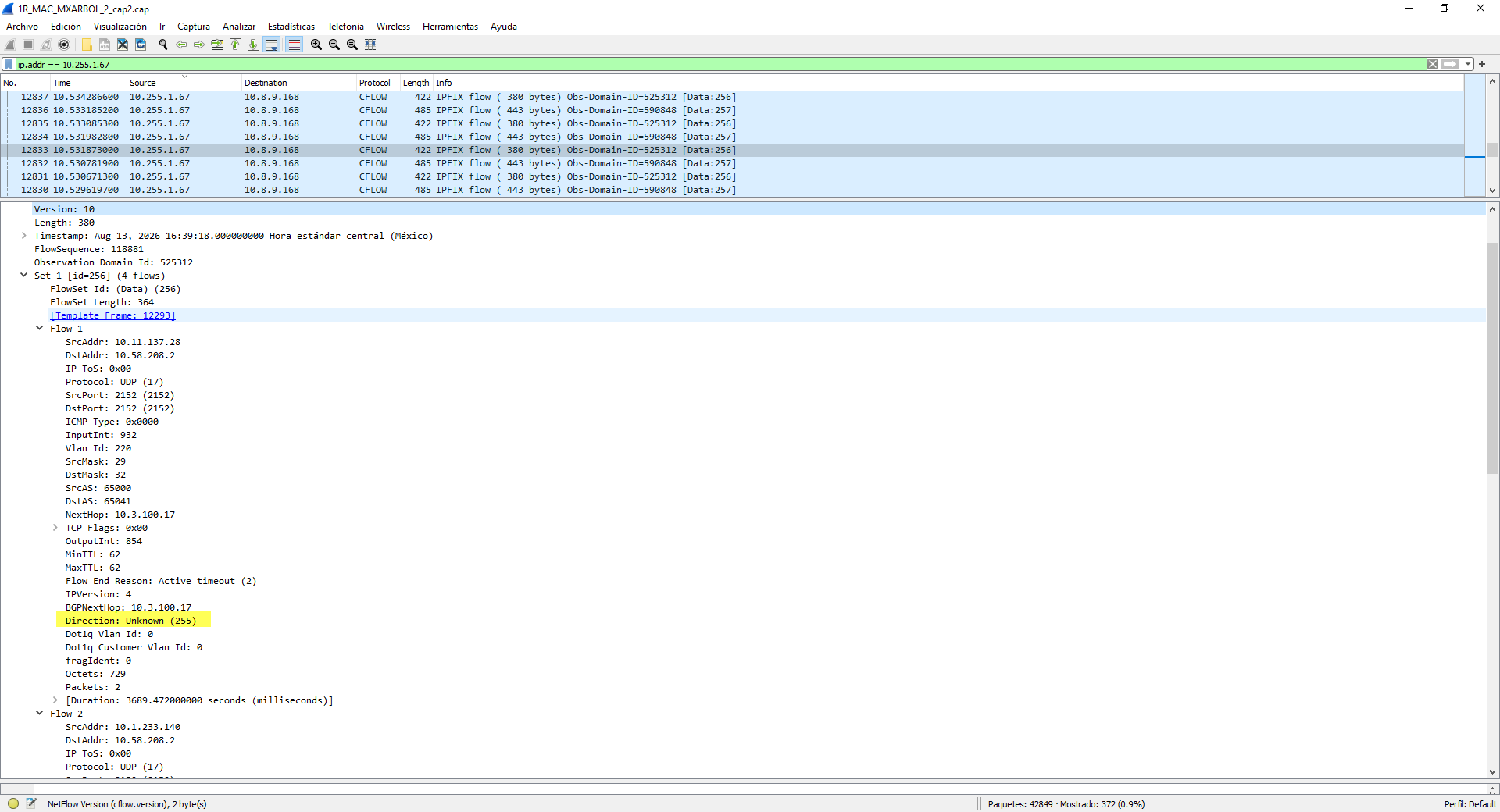Collapse the Flow 1 tree node

40,329
